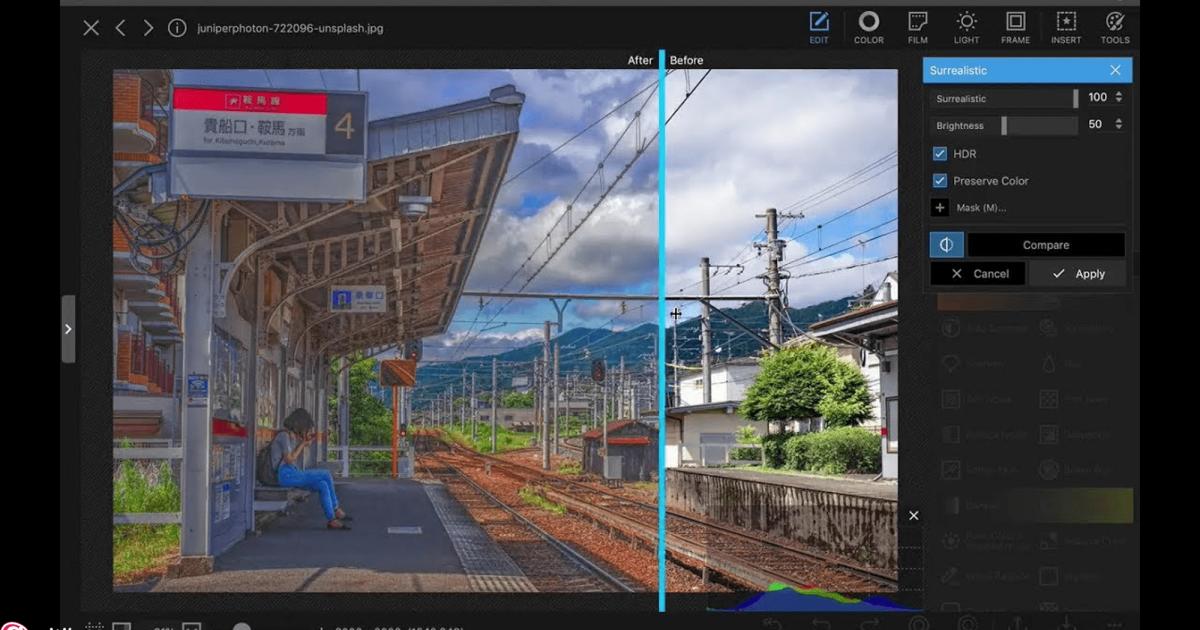The width and height of the screenshot is (1200, 630).
Task: Apply the Surrealistic effect
Action: [1077, 273]
